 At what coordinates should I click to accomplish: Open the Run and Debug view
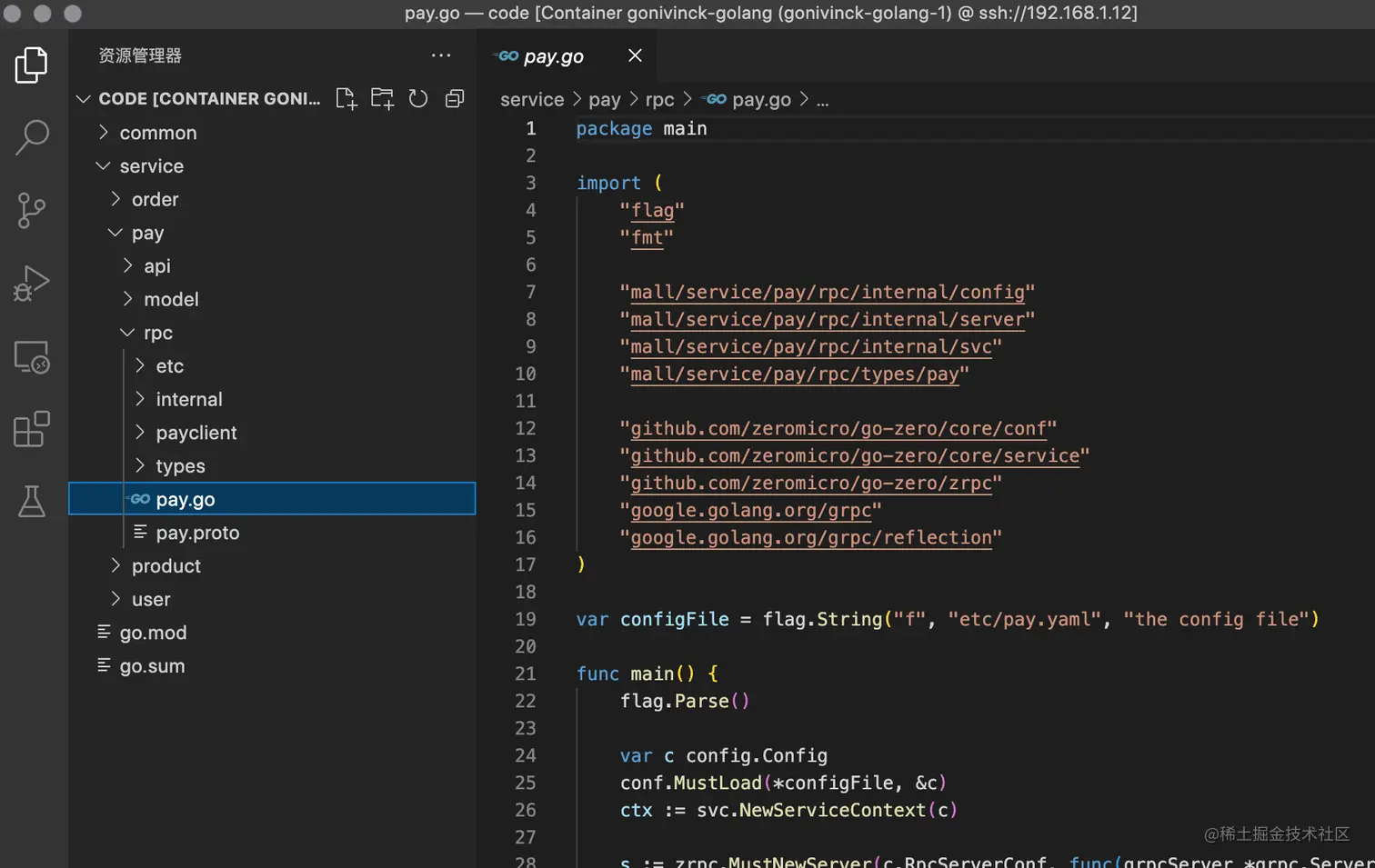(x=32, y=283)
